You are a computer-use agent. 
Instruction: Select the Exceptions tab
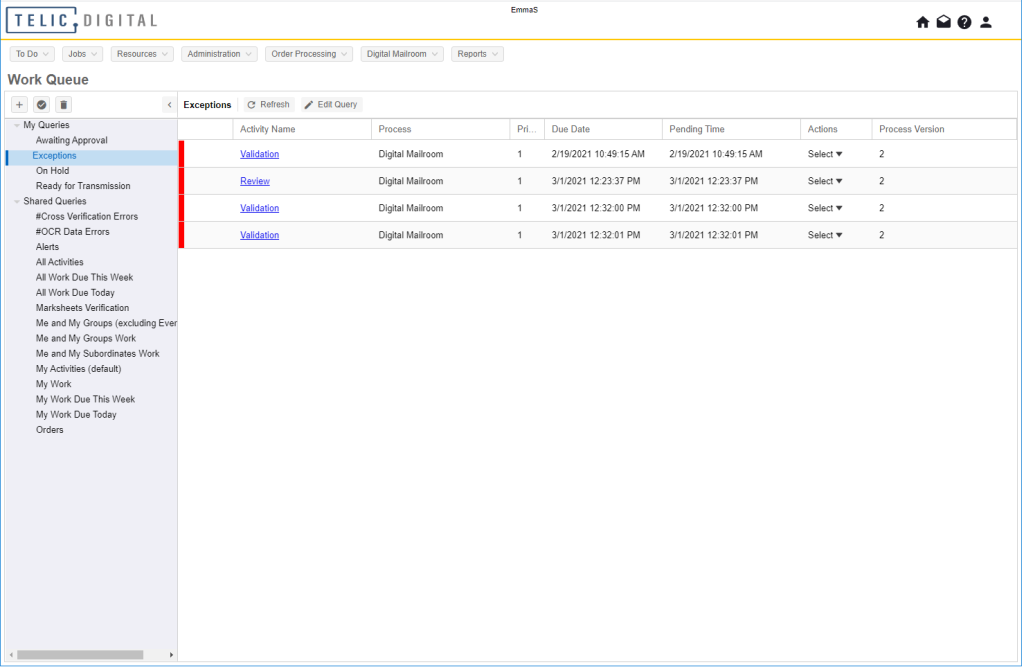(207, 104)
